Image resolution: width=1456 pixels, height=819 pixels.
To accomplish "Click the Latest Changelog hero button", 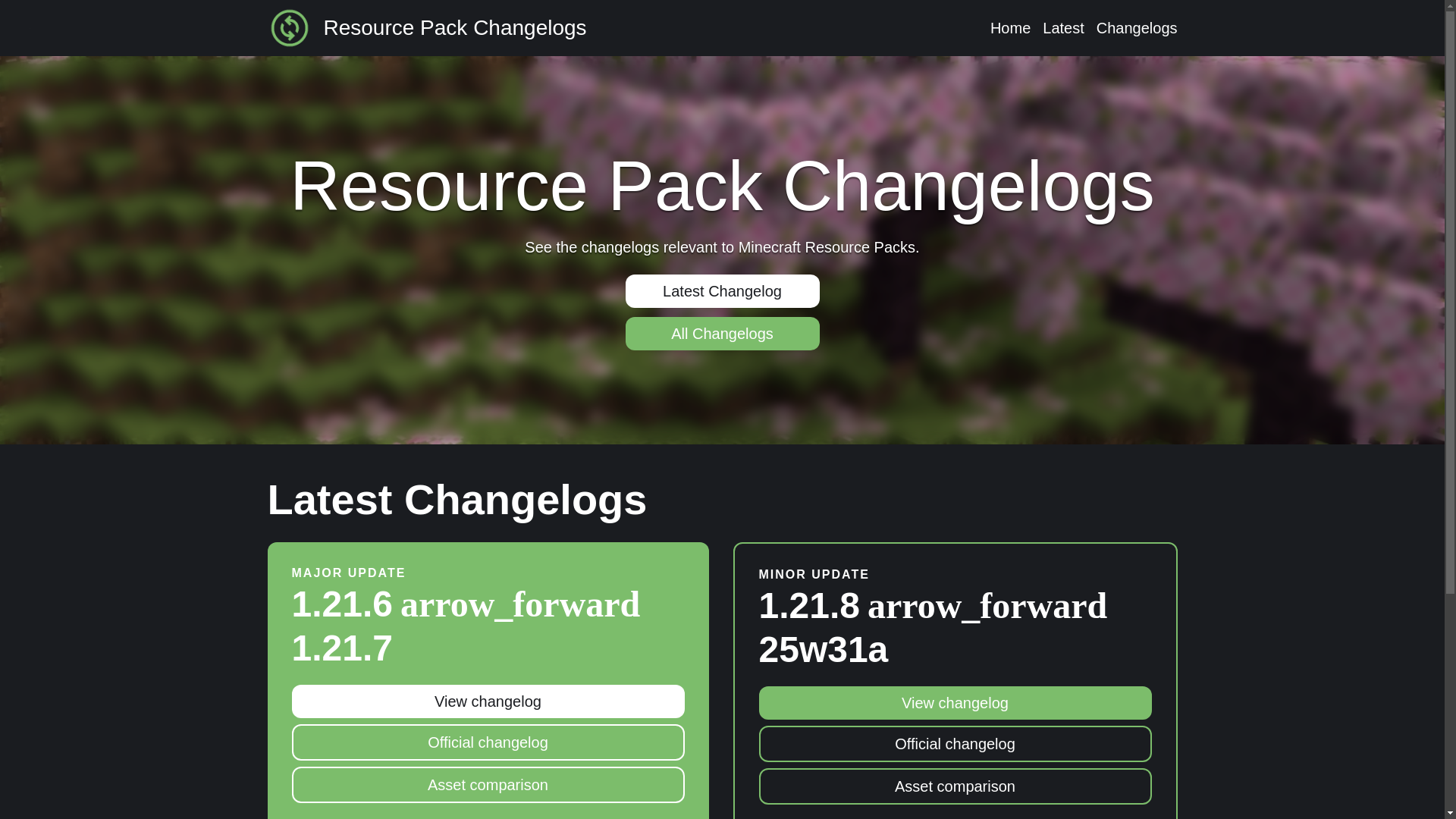I will pyautogui.click(x=722, y=291).
